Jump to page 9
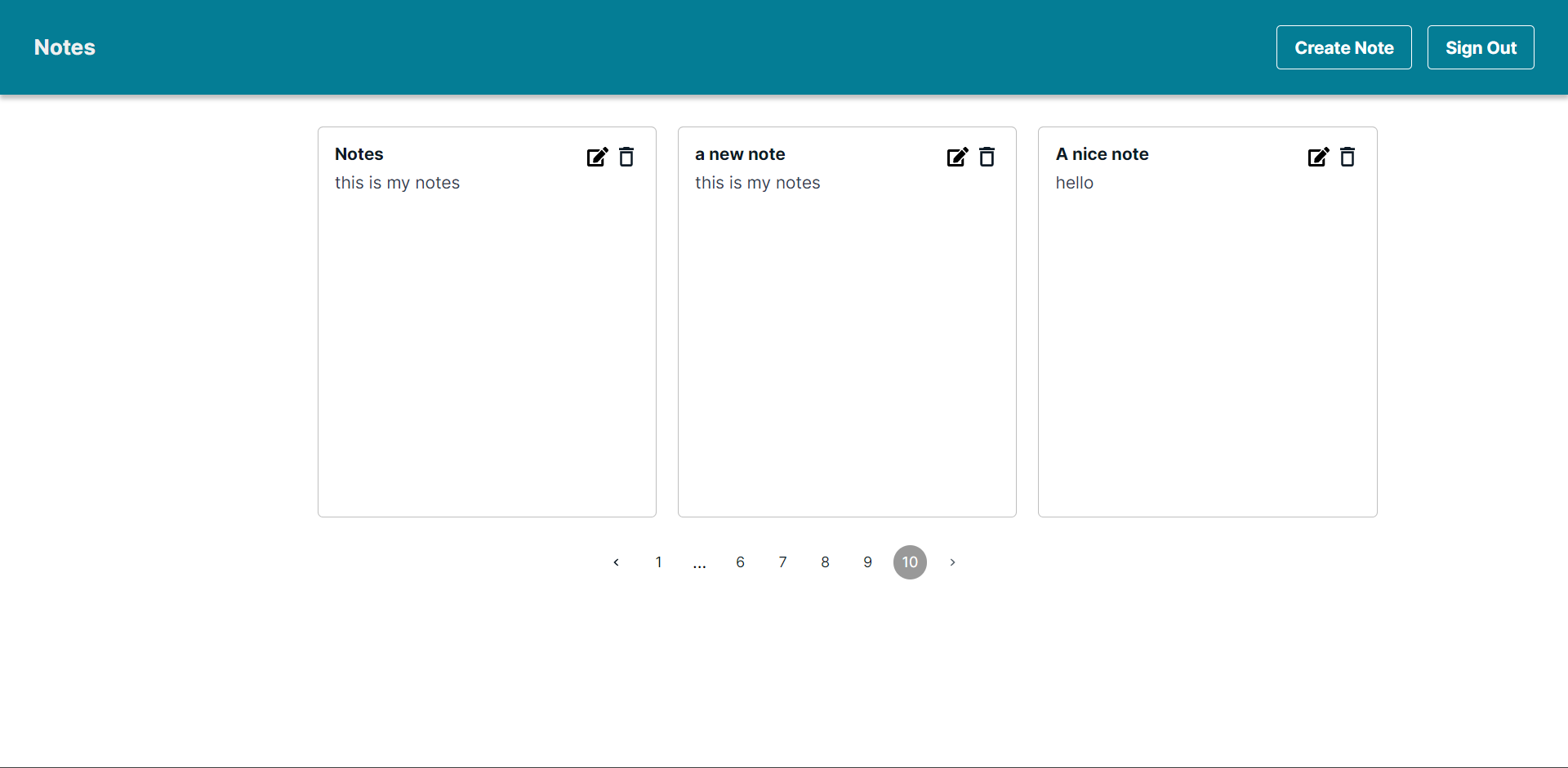 pyautogui.click(x=867, y=562)
